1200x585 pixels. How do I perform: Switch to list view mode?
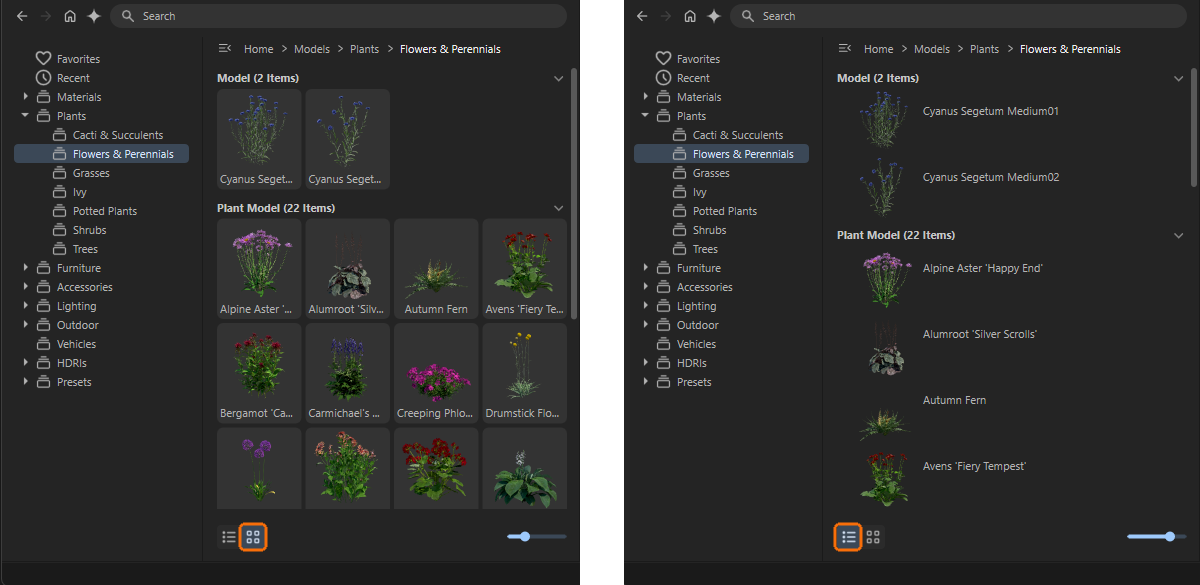(x=848, y=537)
